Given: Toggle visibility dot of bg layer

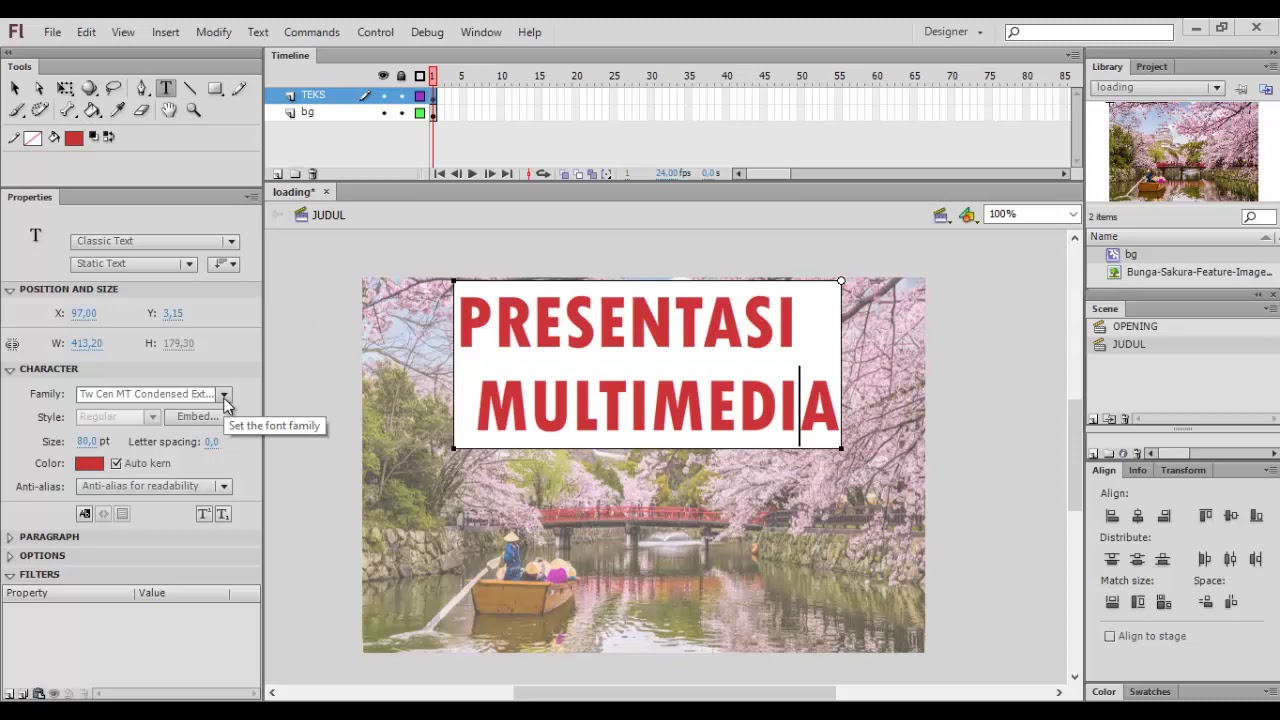Looking at the screenshot, I should (384, 113).
